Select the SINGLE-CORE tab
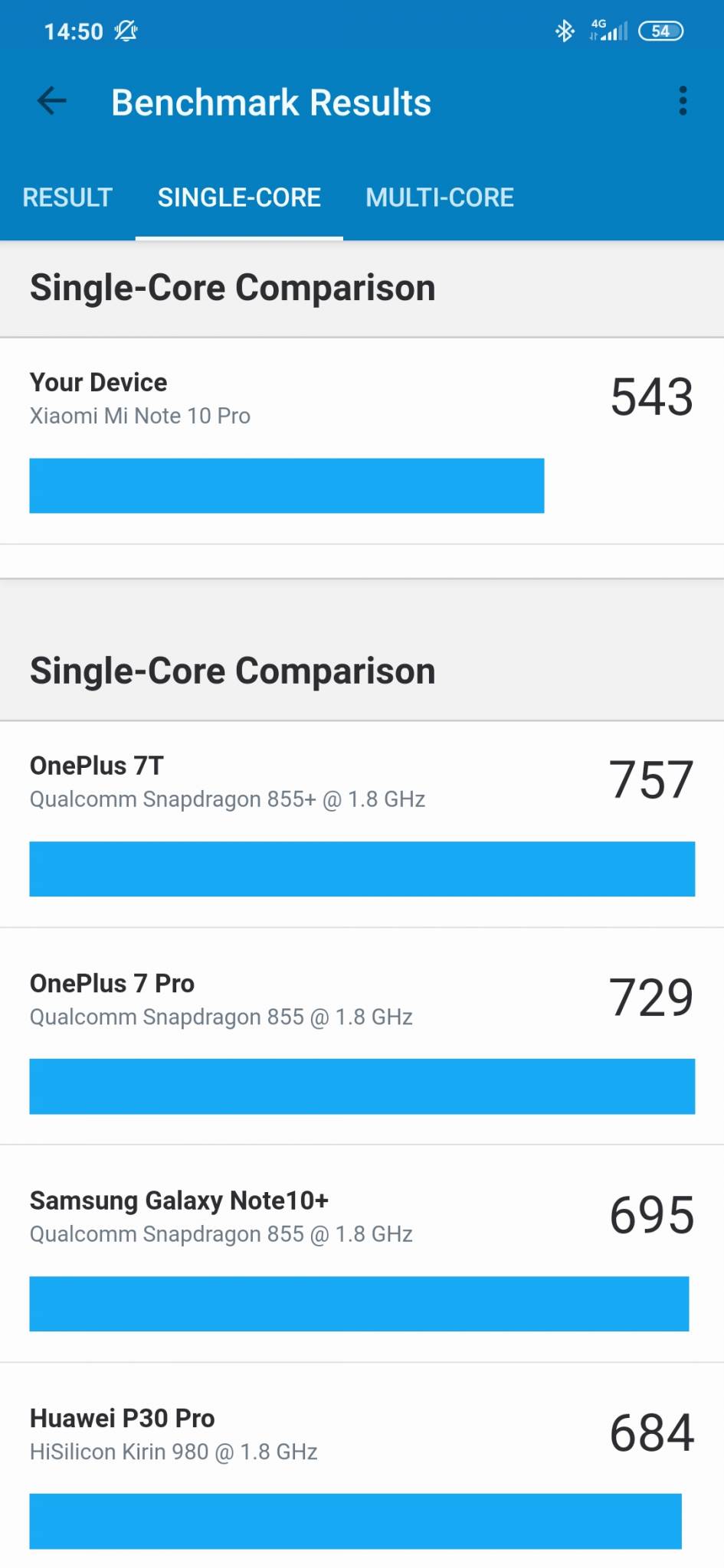Image resolution: width=724 pixels, height=1568 pixels. [x=239, y=198]
